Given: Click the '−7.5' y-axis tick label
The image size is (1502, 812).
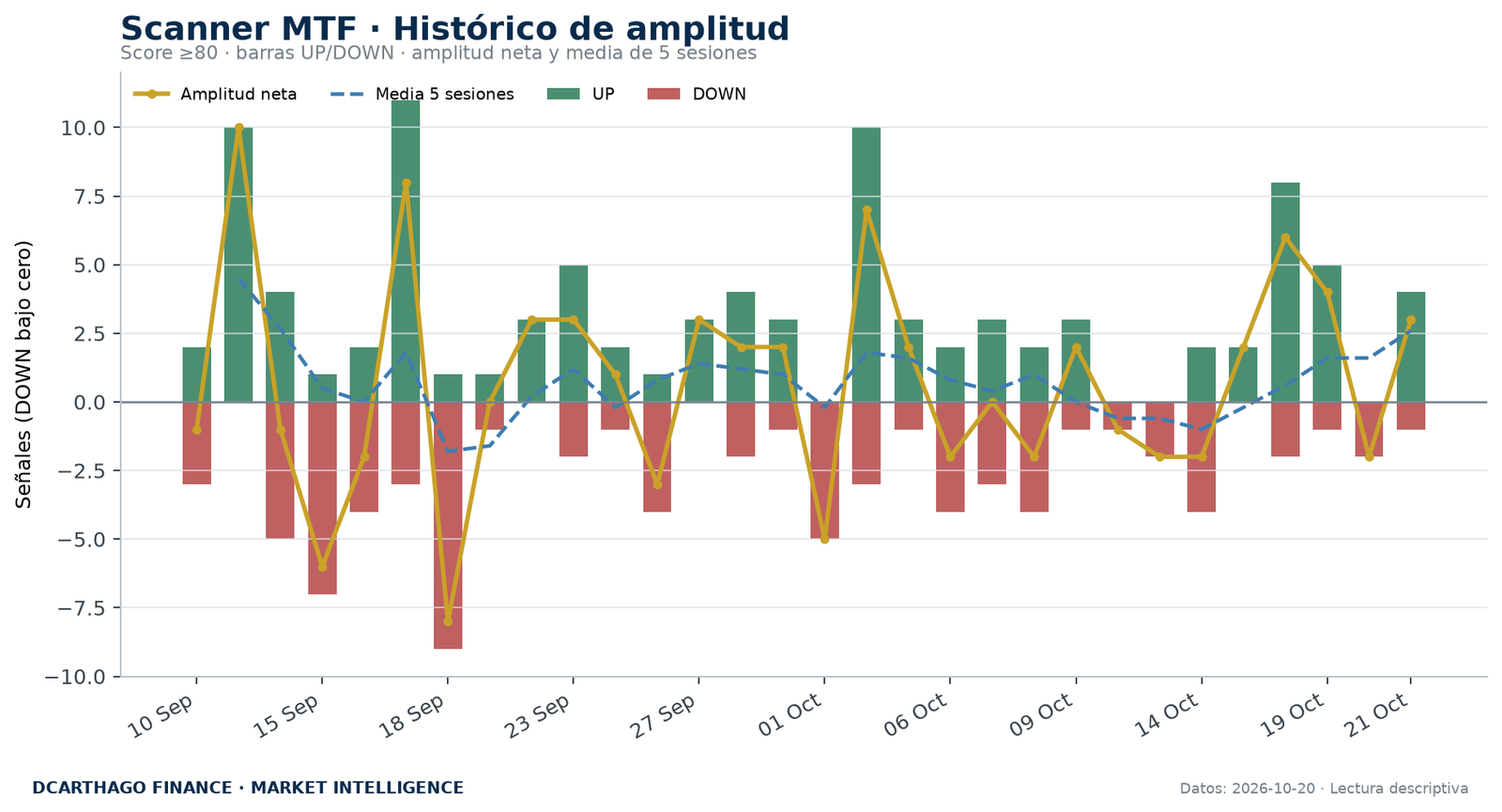Looking at the screenshot, I should (80, 607).
